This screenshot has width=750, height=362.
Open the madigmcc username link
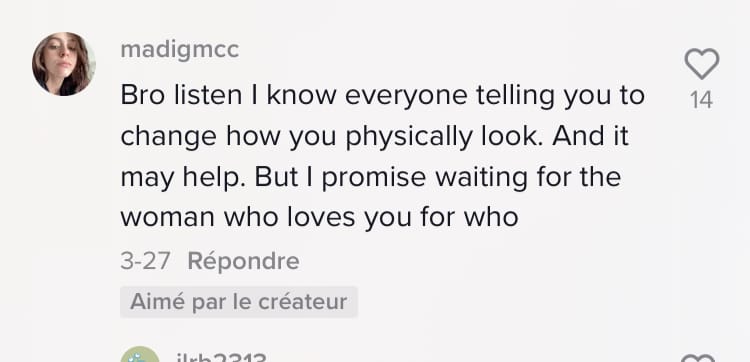click(179, 50)
